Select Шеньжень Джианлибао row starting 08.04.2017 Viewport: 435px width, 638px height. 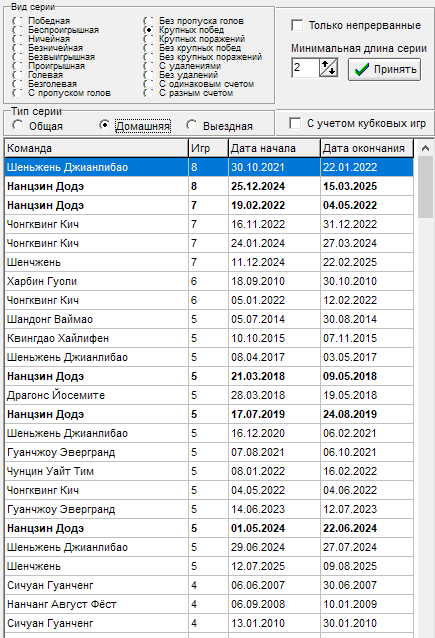tap(209, 357)
